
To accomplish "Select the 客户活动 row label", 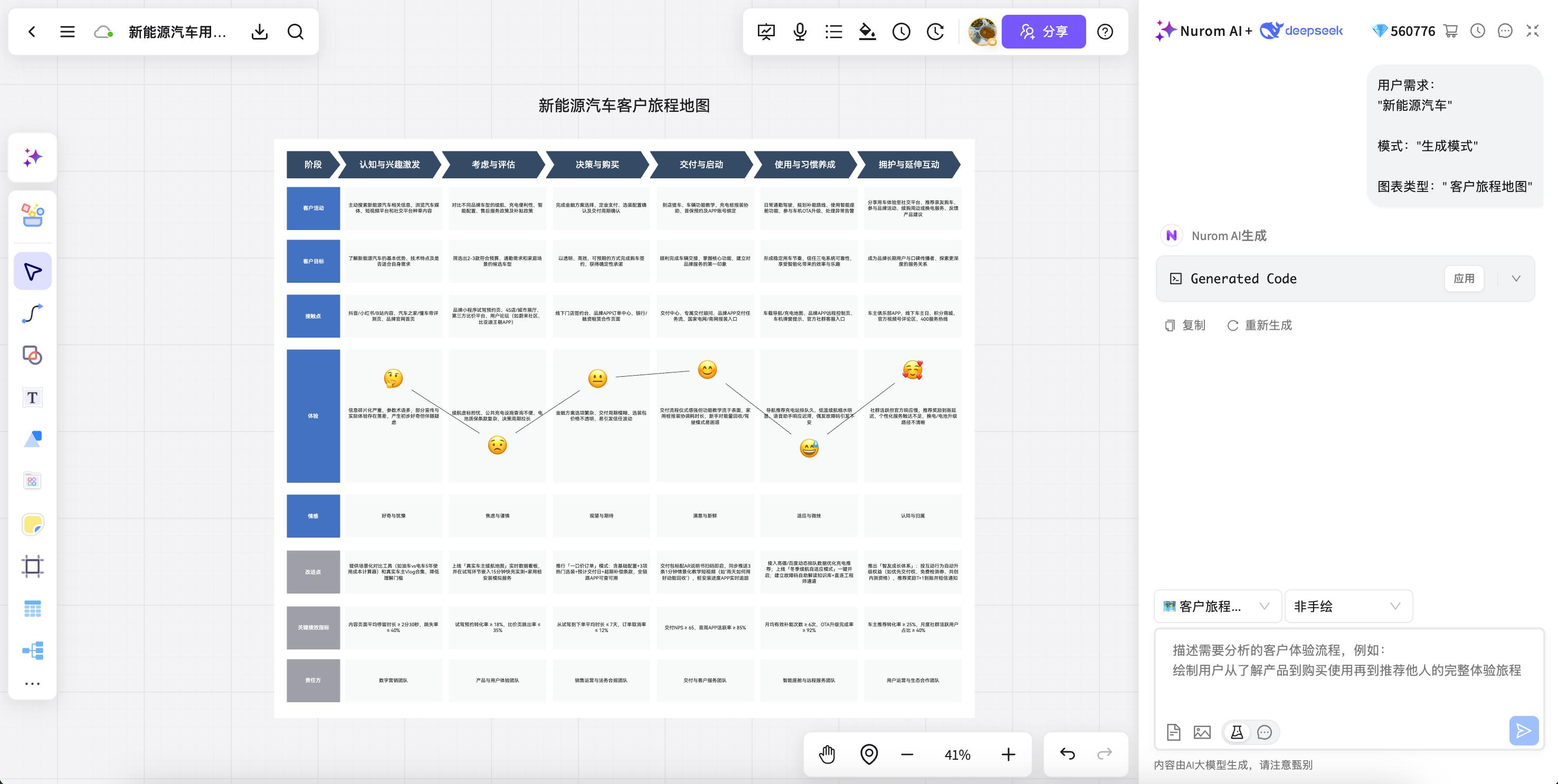I will click(312, 208).
